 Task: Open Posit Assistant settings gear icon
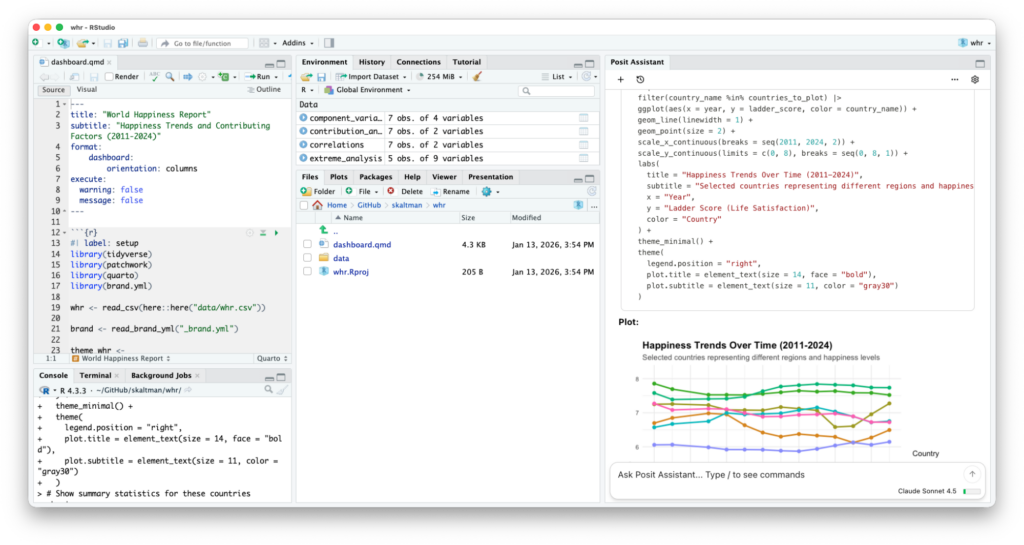(975, 80)
